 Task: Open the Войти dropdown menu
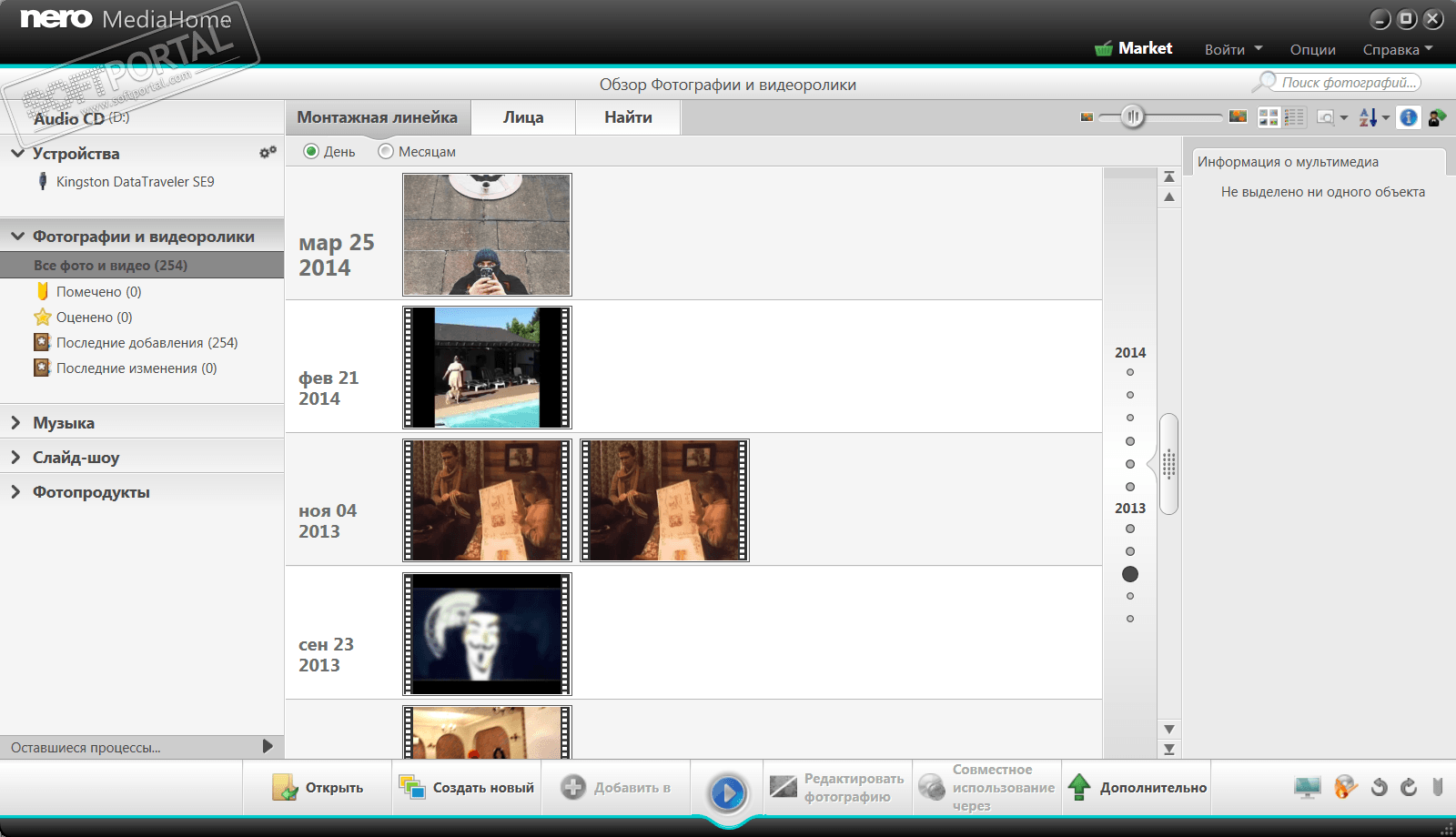tap(1233, 49)
